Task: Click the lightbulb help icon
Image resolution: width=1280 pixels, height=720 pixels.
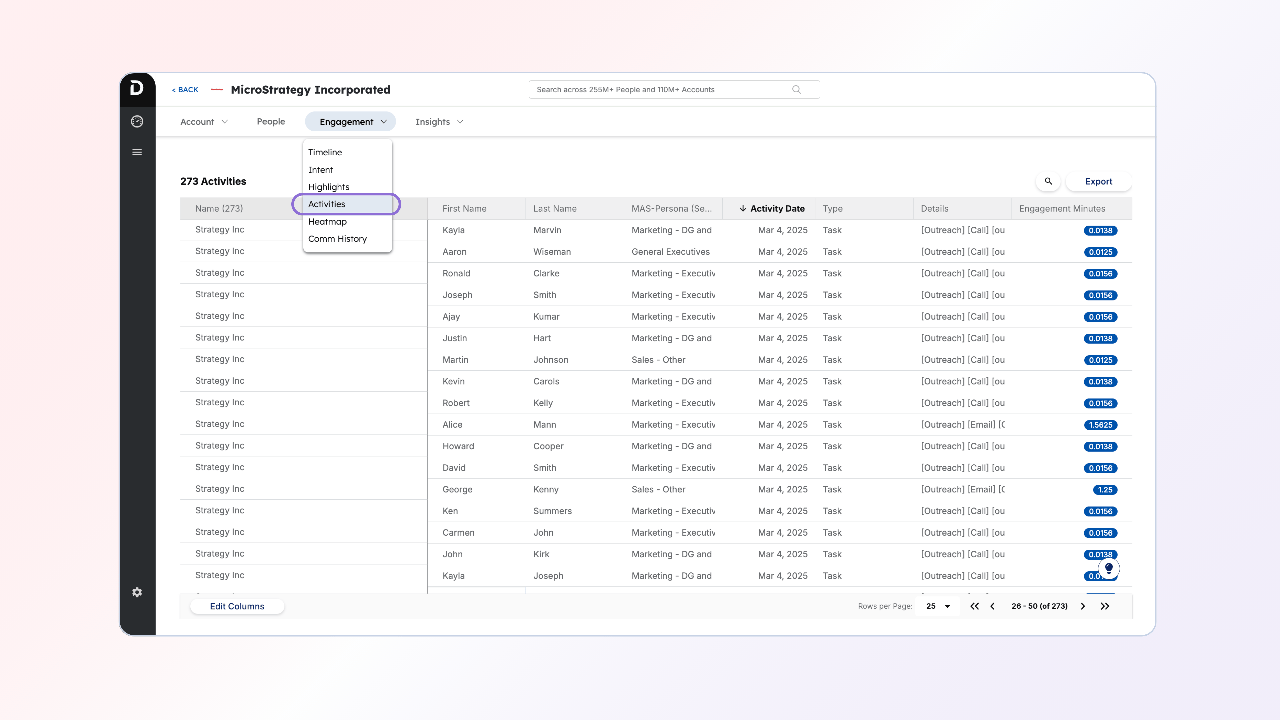Action: (1108, 568)
